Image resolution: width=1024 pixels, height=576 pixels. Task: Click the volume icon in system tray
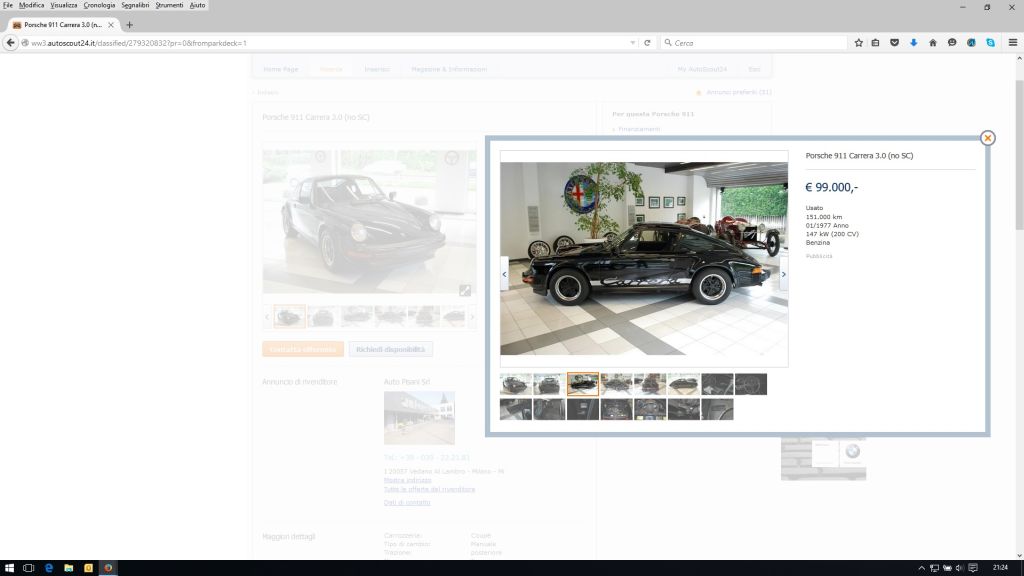tap(959, 568)
